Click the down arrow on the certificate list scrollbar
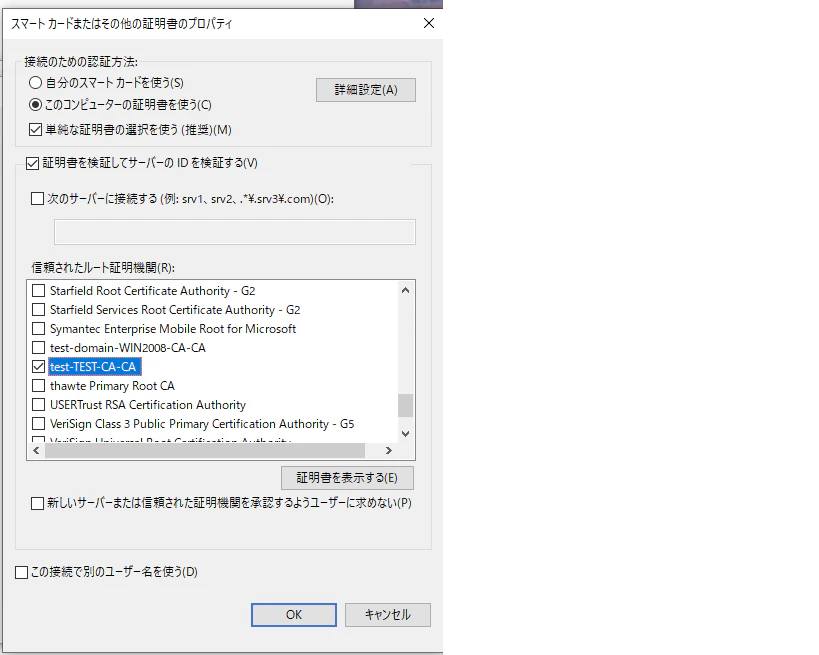819x655 pixels. [403, 433]
